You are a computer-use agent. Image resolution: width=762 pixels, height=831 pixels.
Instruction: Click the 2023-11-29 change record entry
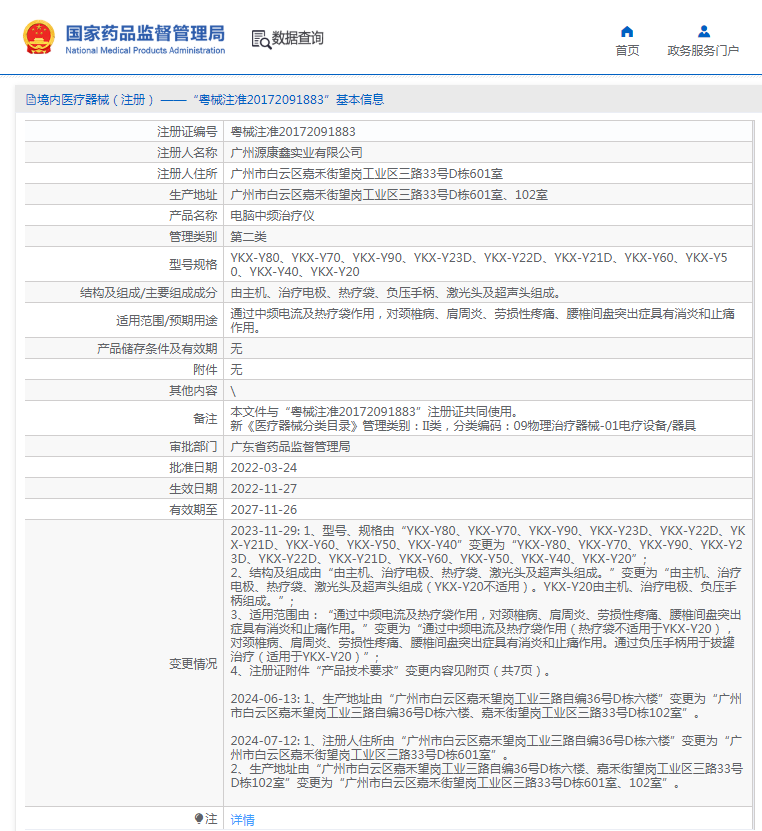tap(488, 600)
